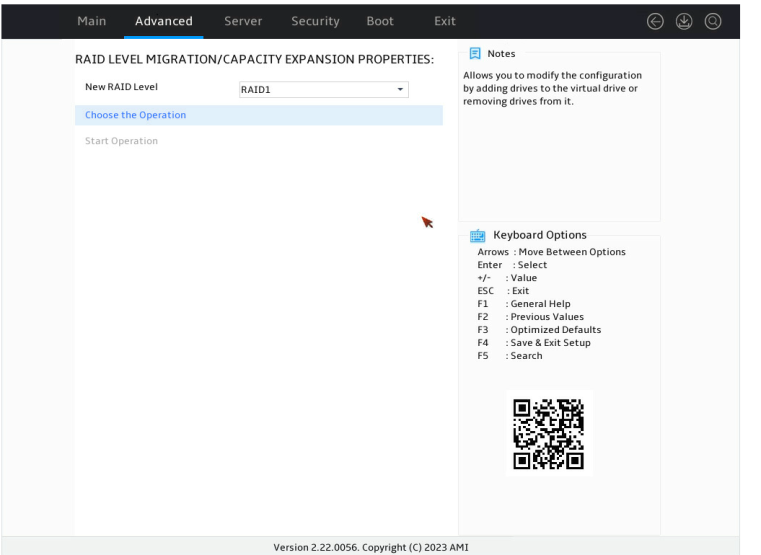Click the 'F5 : Search' line
This screenshot has width=761, height=555.
coord(510,356)
